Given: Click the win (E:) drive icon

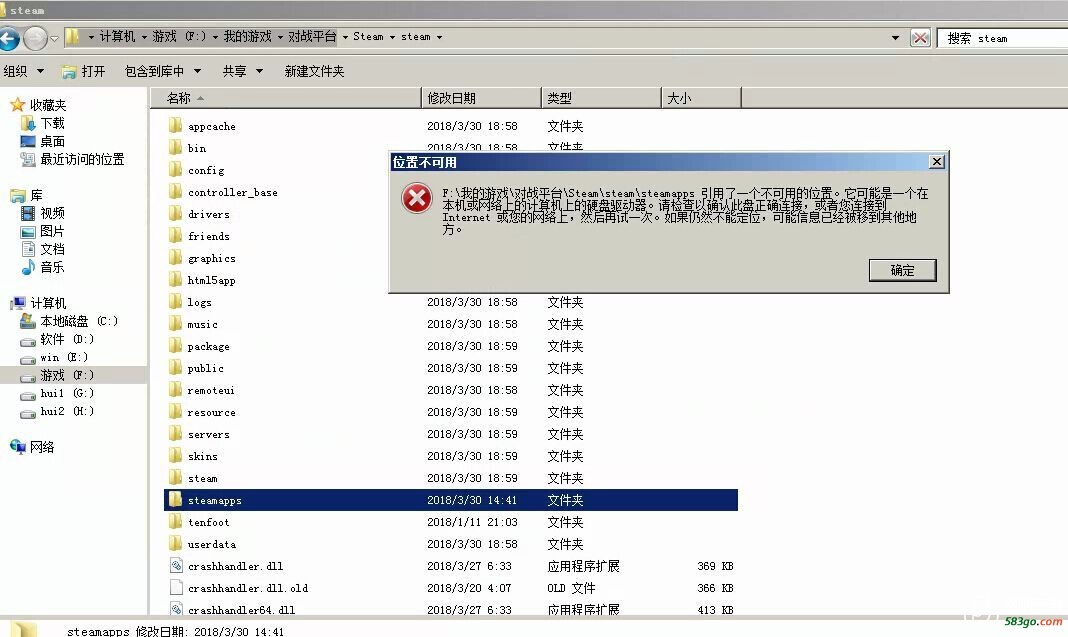Looking at the screenshot, I should click(x=27, y=358).
